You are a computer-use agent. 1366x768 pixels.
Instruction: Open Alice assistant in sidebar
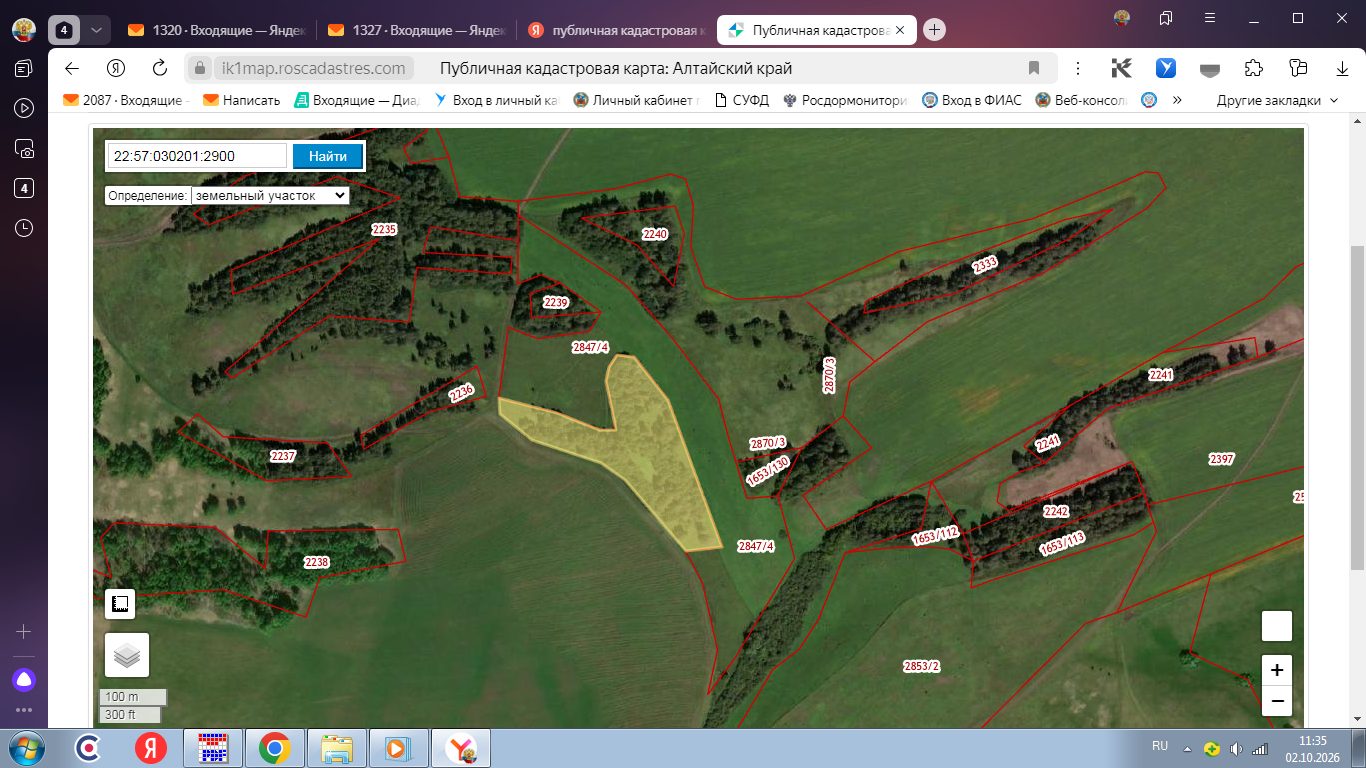[24, 680]
